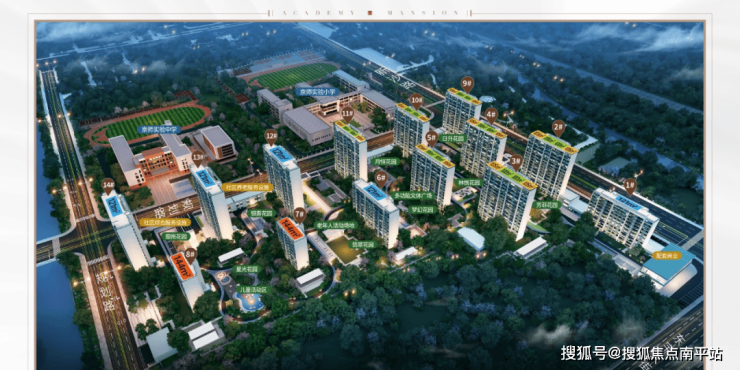
Task: Click the orange 144m² rooftop on building 7#
Action: point(289,229)
